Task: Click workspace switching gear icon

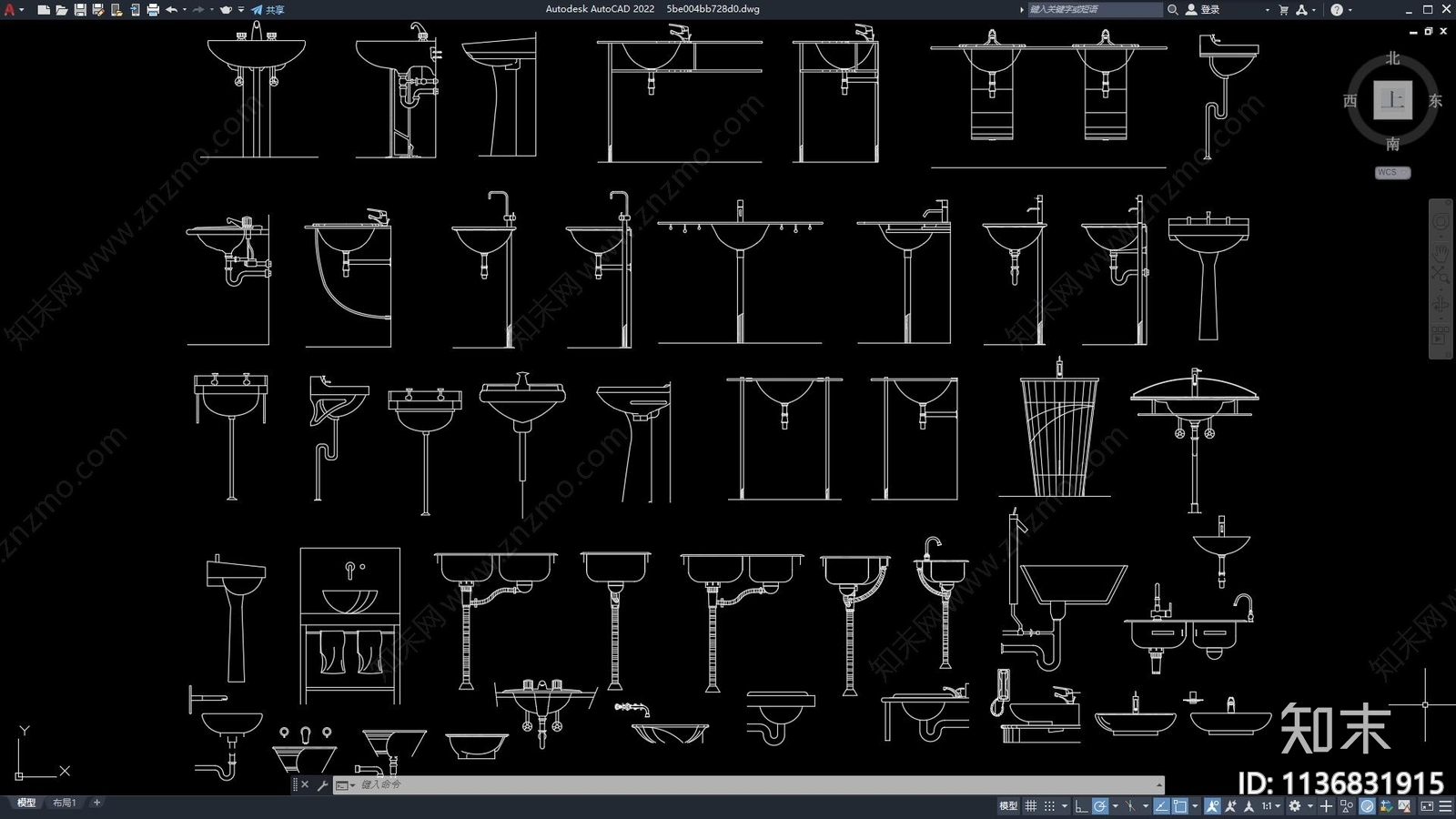Action: [x=1295, y=806]
